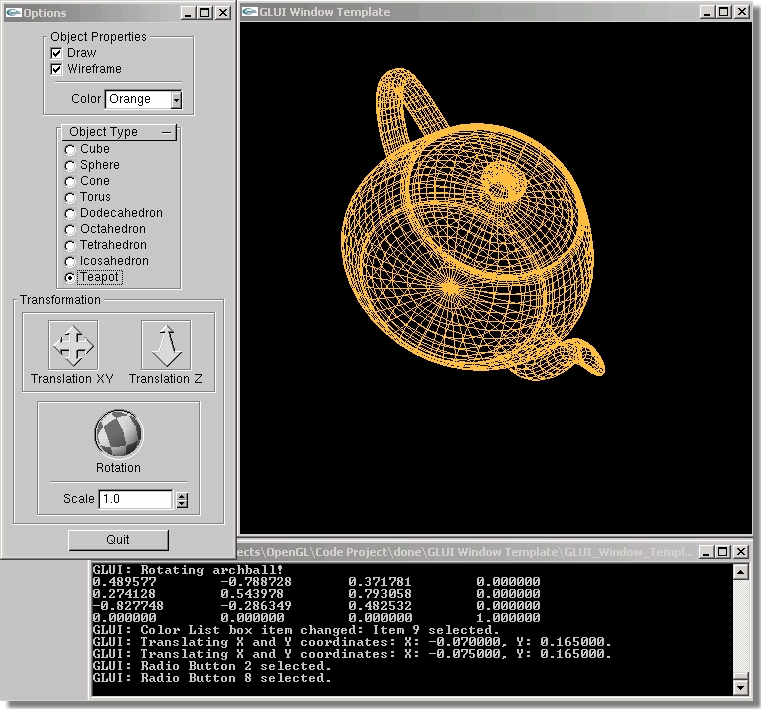Click the GLUI Window Template title icon
Screen dimensions: 761x709
pyautogui.click(x=248, y=12)
